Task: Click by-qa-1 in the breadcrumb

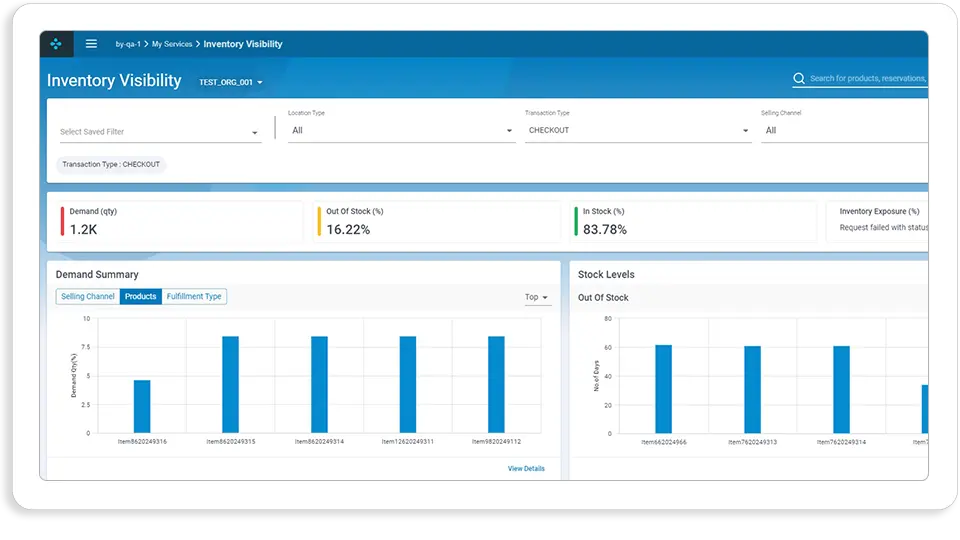Action: (x=129, y=44)
